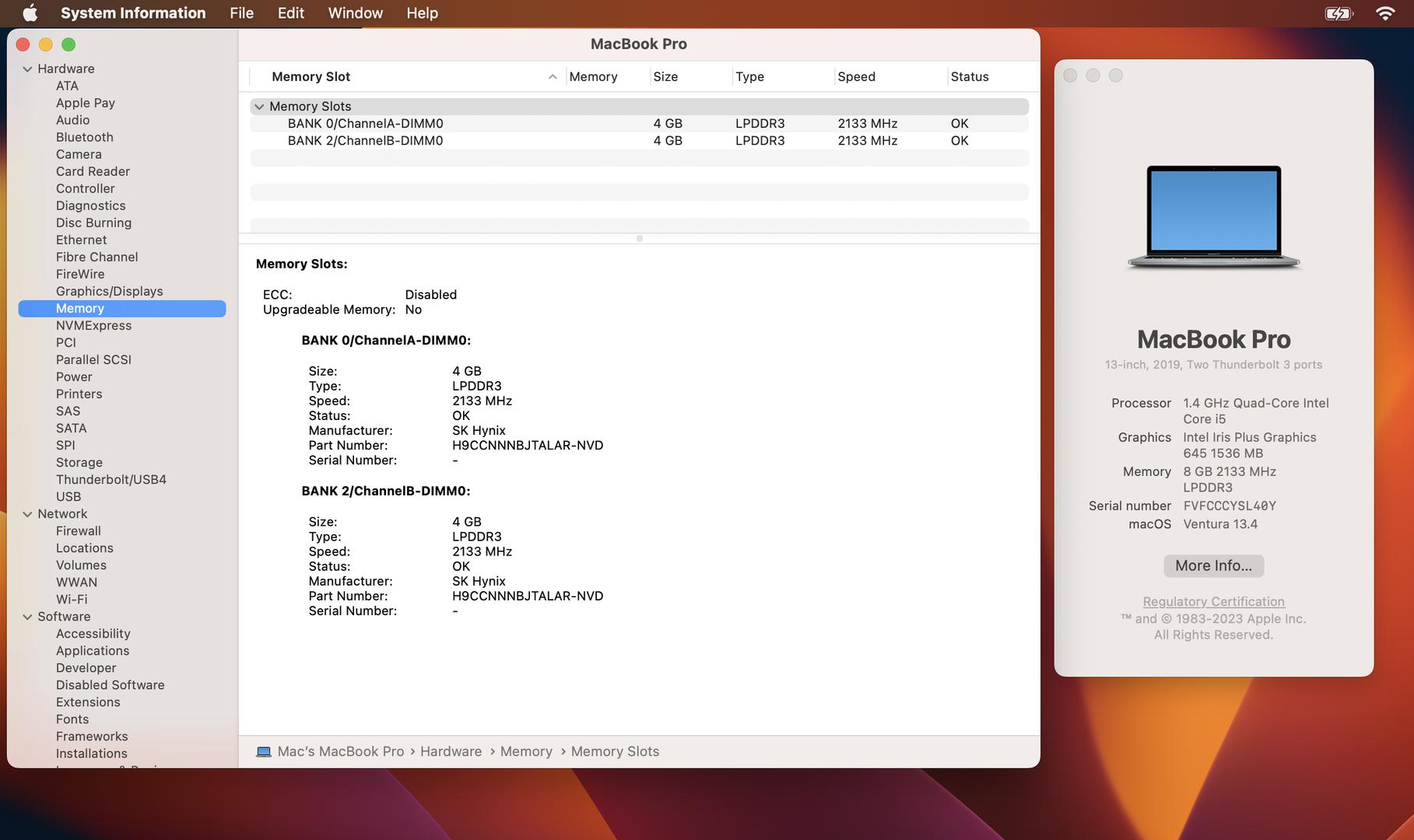Select Controller in the sidebar
Viewport: 1414px width, 840px height.
click(85, 188)
